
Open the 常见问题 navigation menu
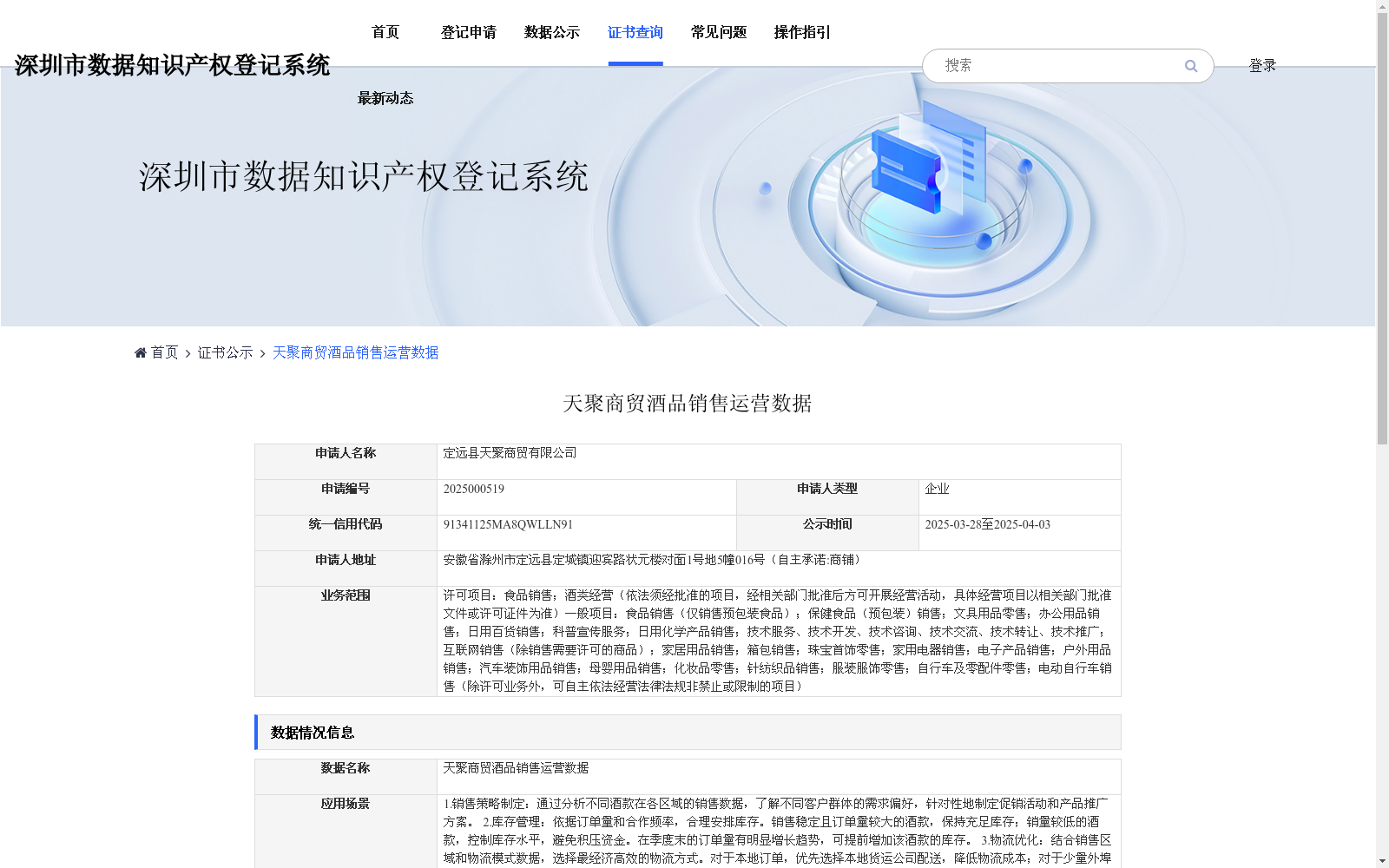coord(717,32)
